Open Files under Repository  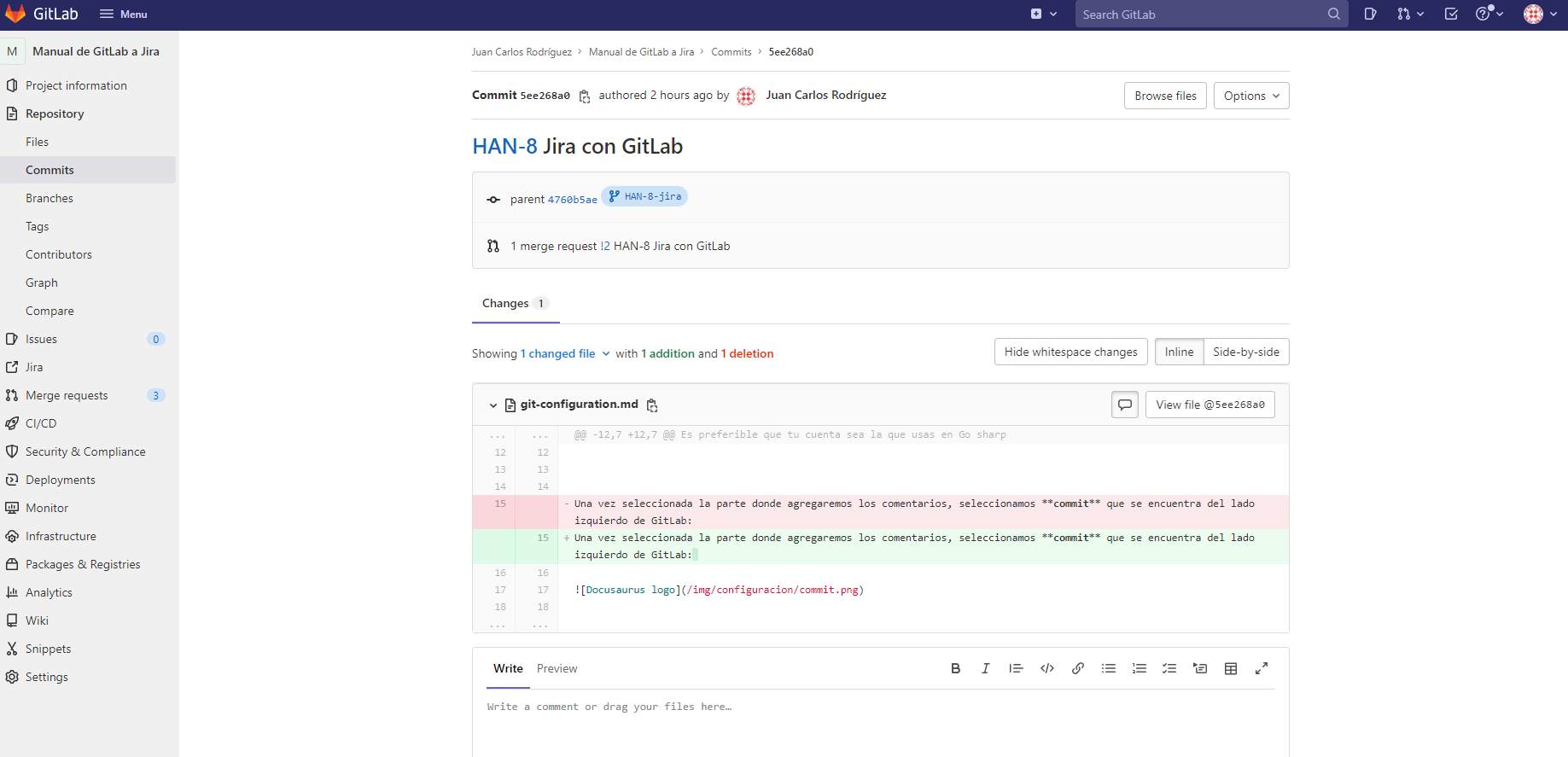37,142
